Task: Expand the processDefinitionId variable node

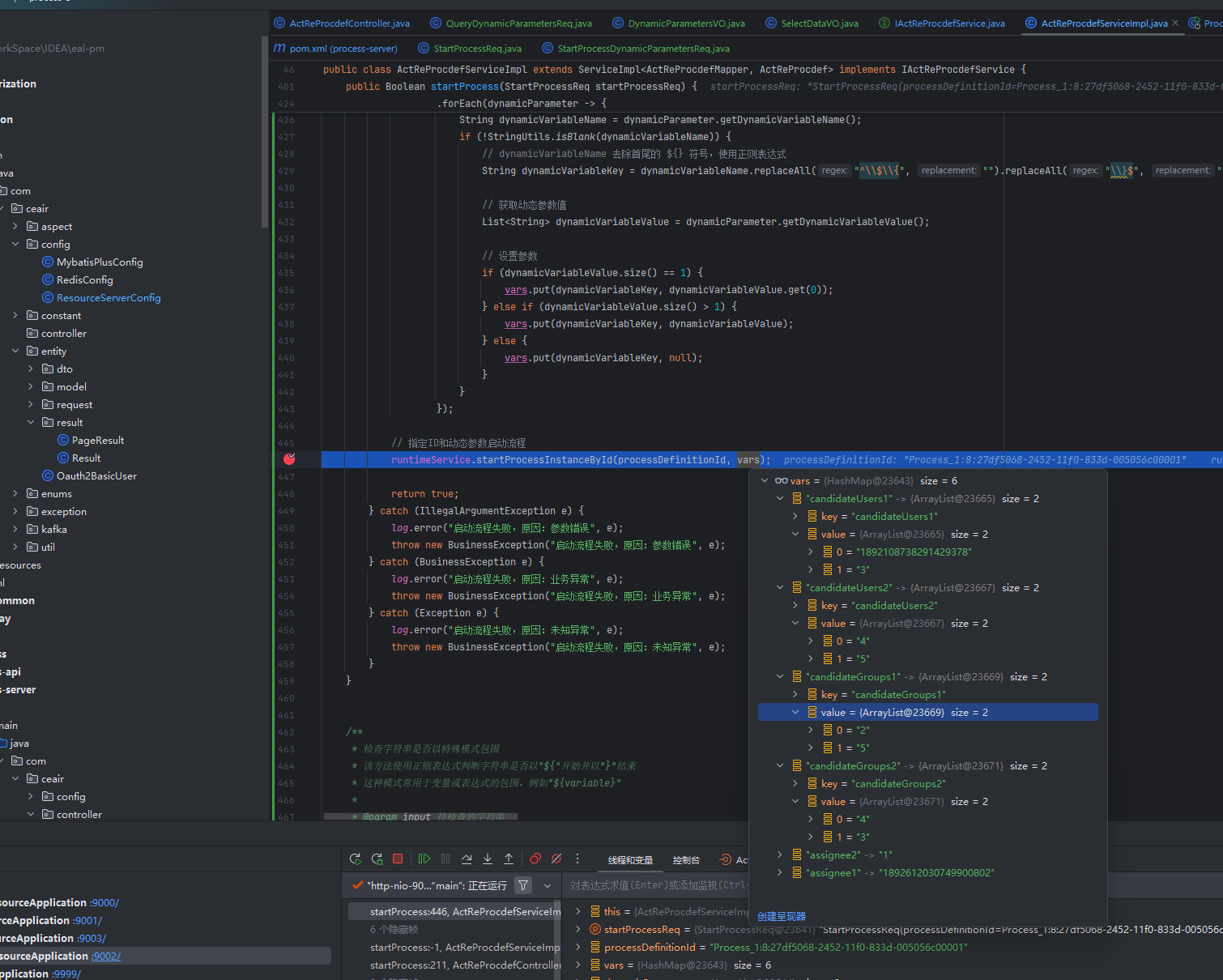Action: click(578, 947)
